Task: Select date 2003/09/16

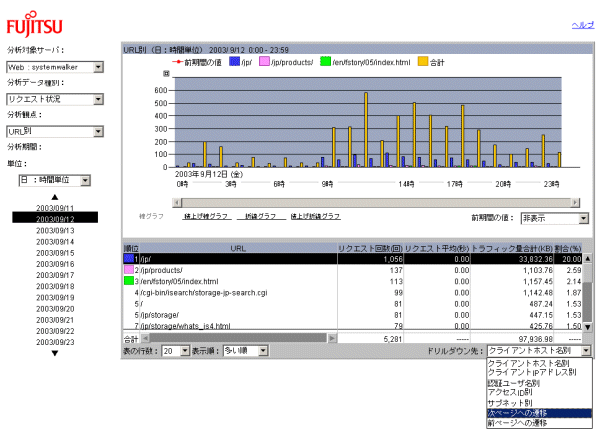Action: point(55,264)
